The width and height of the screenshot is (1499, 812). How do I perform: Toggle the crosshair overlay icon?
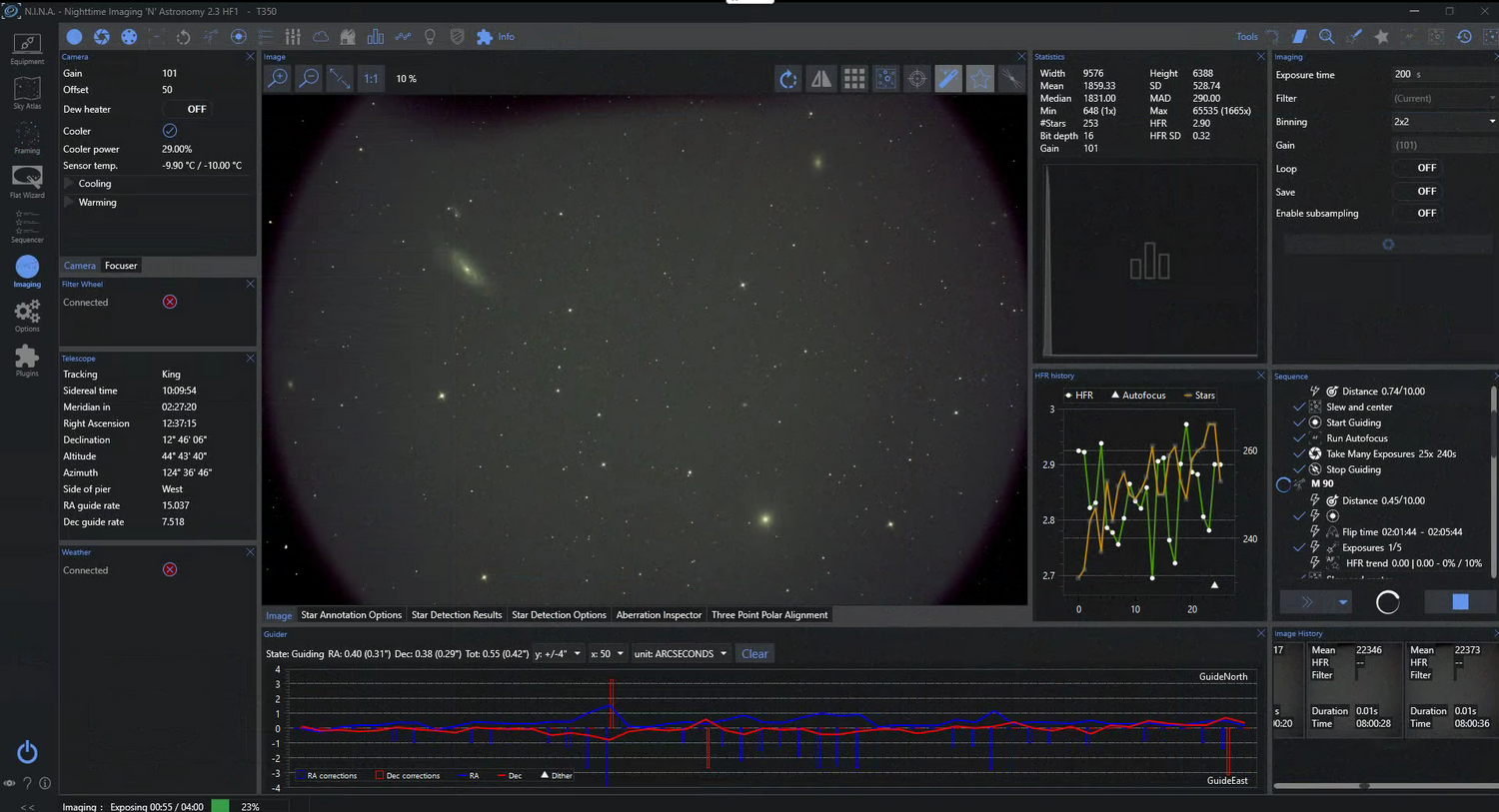tap(916, 79)
